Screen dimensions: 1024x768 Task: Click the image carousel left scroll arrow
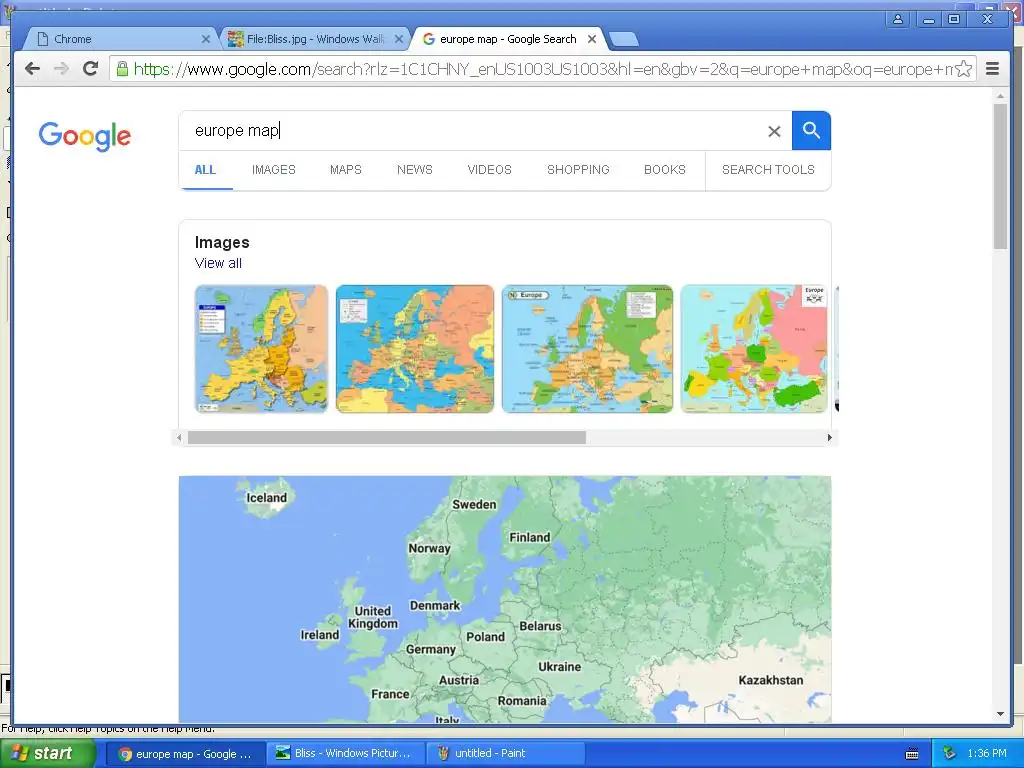(179, 438)
